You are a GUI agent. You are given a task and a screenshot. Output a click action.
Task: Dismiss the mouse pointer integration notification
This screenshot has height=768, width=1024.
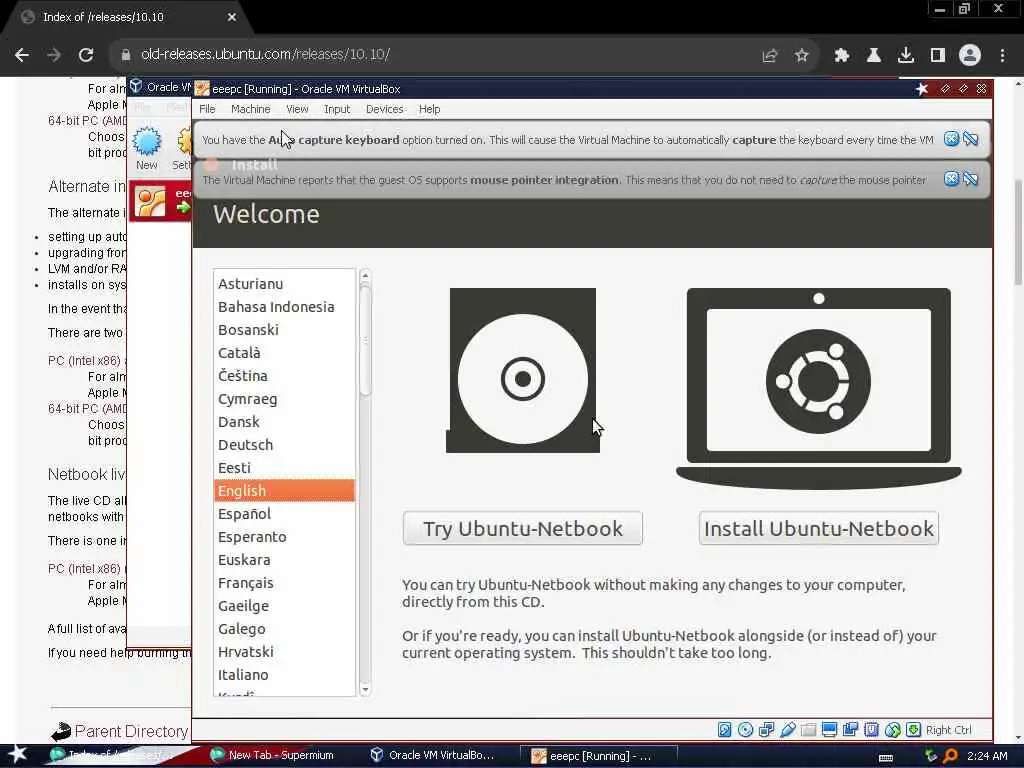pos(952,178)
